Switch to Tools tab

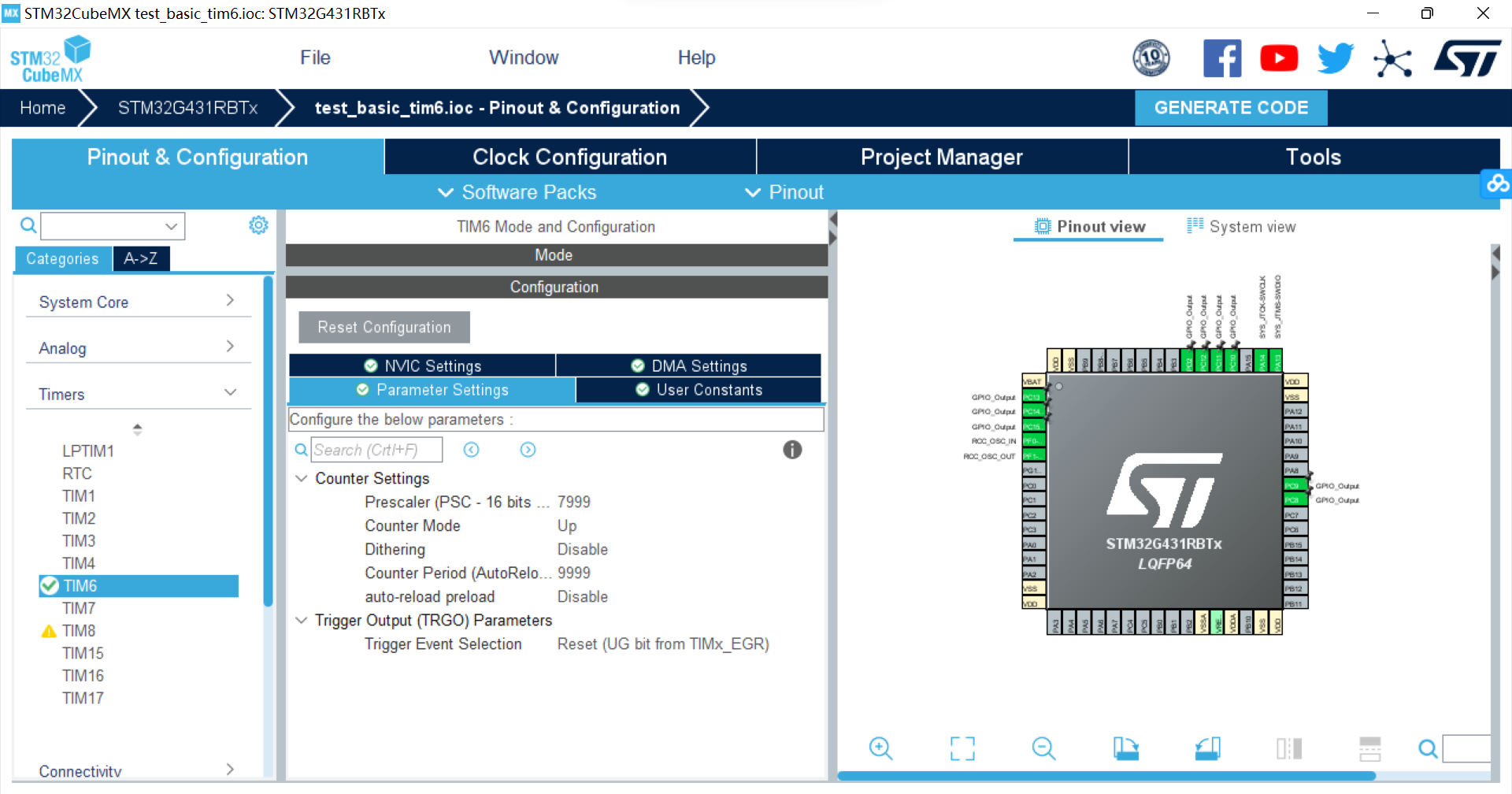point(1314,157)
